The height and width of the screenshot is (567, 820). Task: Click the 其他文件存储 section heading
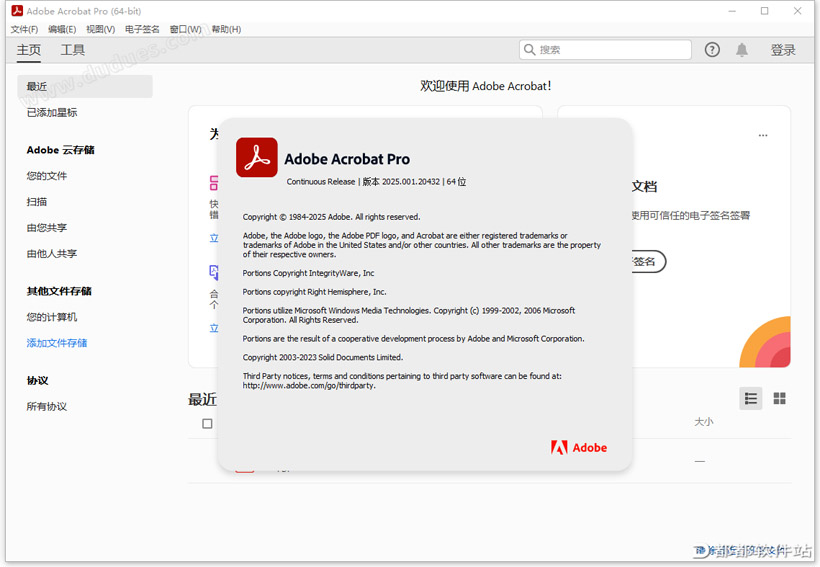[x=59, y=291]
